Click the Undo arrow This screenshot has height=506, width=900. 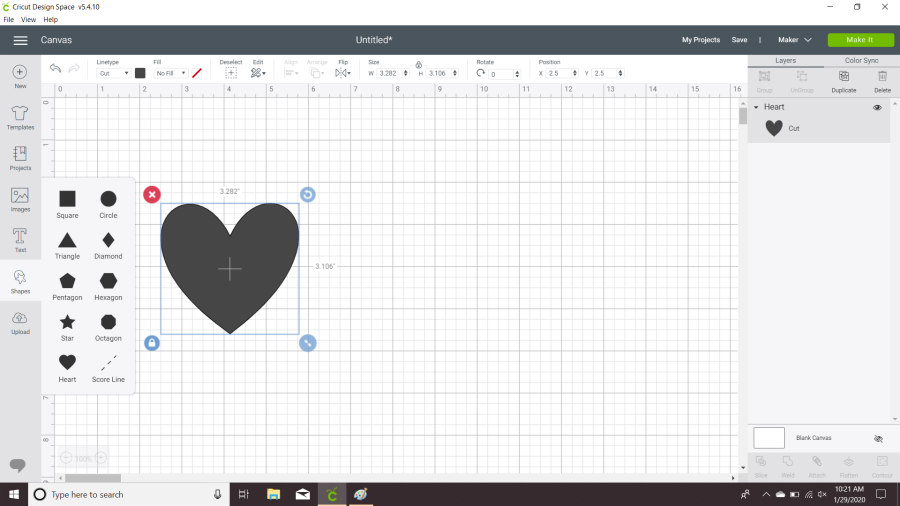coord(56,68)
